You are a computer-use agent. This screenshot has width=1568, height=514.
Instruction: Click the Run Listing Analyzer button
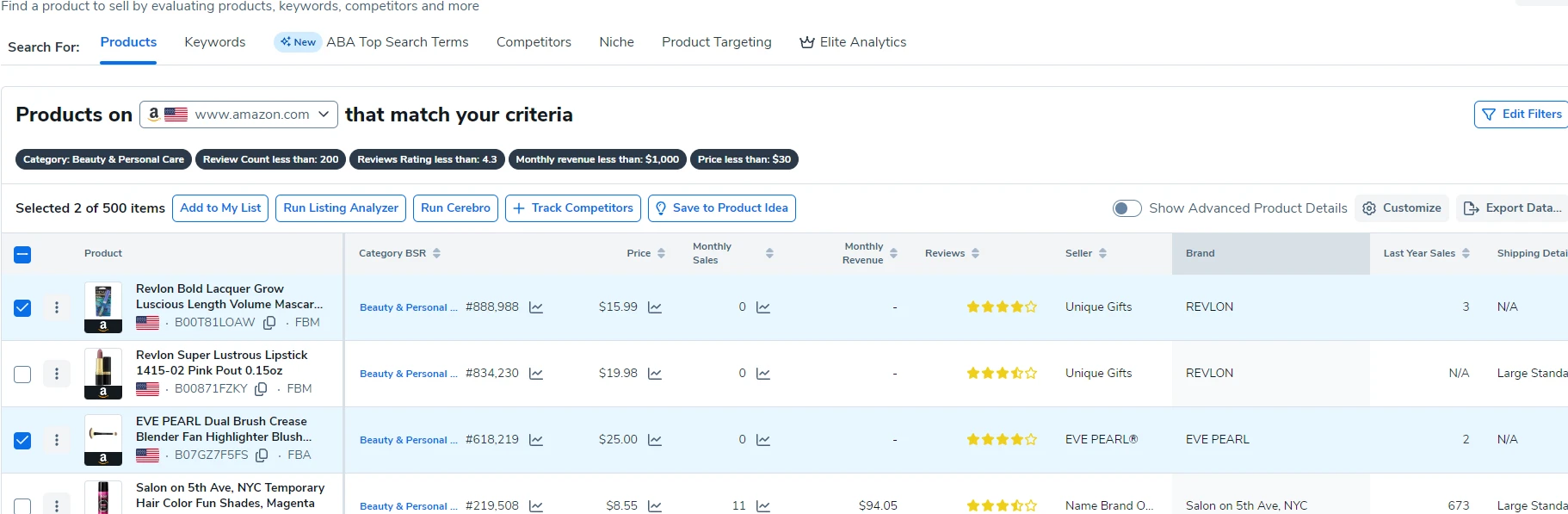[341, 208]
